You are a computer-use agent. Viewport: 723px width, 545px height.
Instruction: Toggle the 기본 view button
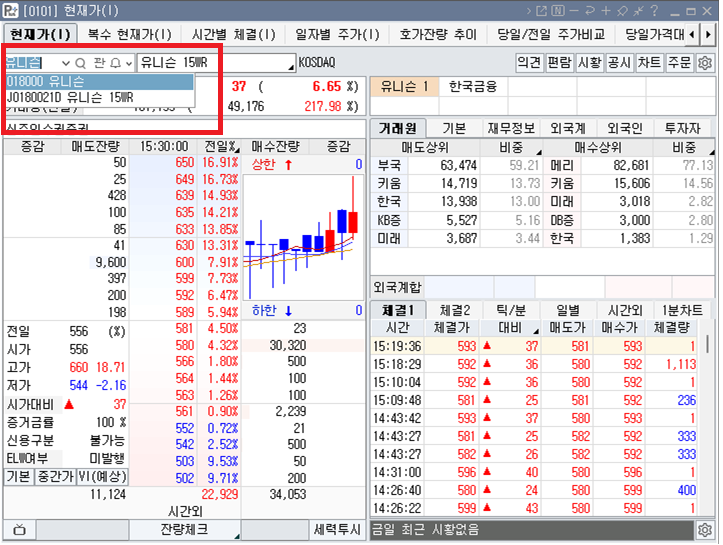point(19,476)
